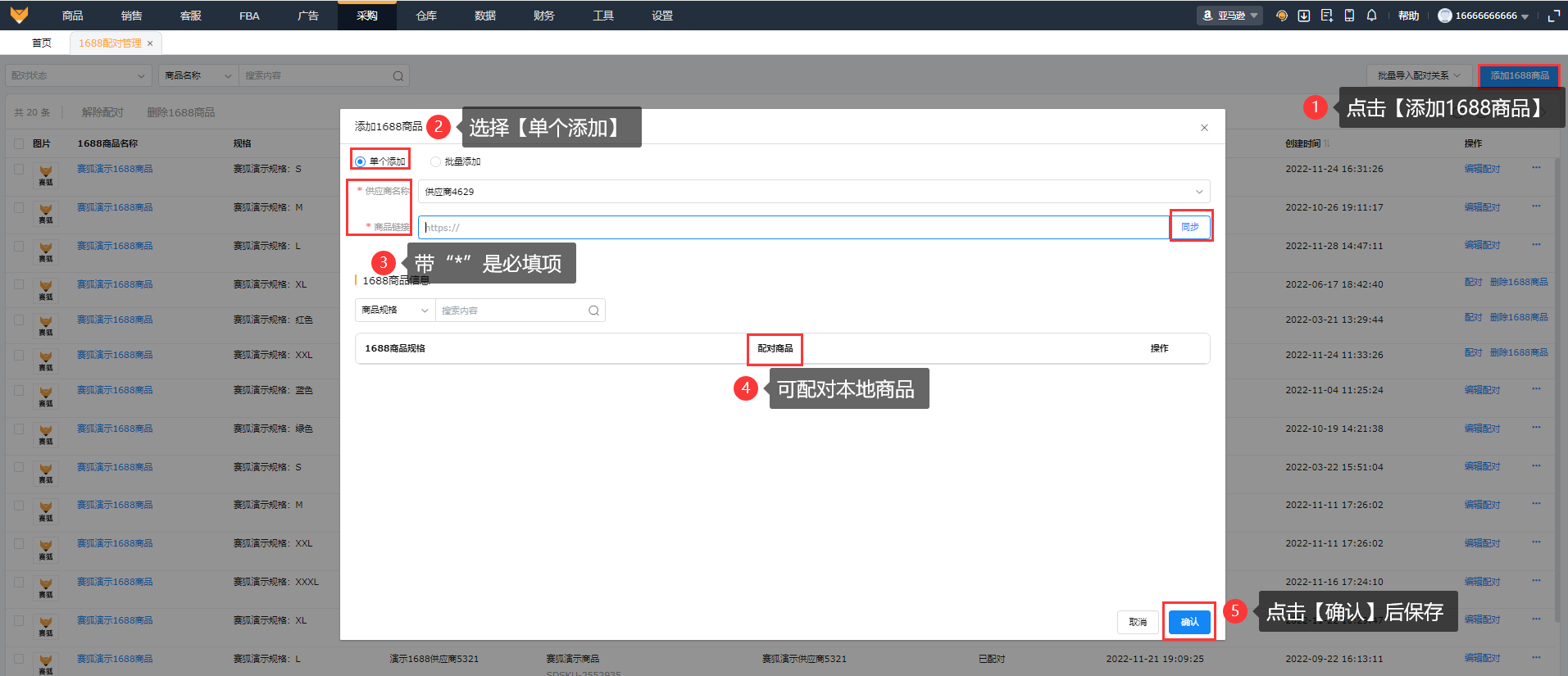Image resolution: width=1568 pixels, height=676 pixels.
Task: Open more options (...) for the 2022-11-04 11:25:24 row
Action: [1536, 389]
